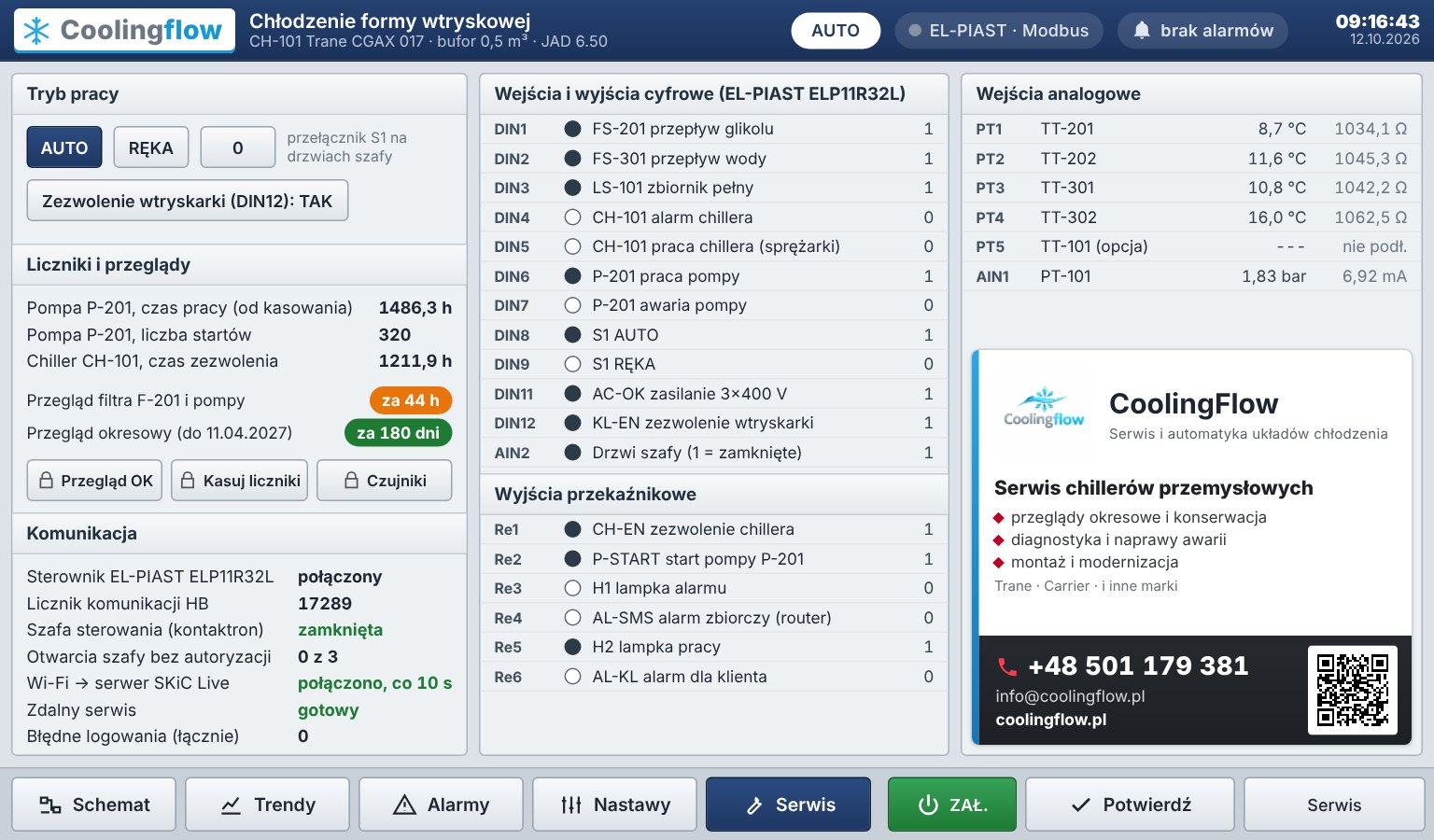
Task: Click the green 'za 180 dni' badge
Action: (399, 433)
